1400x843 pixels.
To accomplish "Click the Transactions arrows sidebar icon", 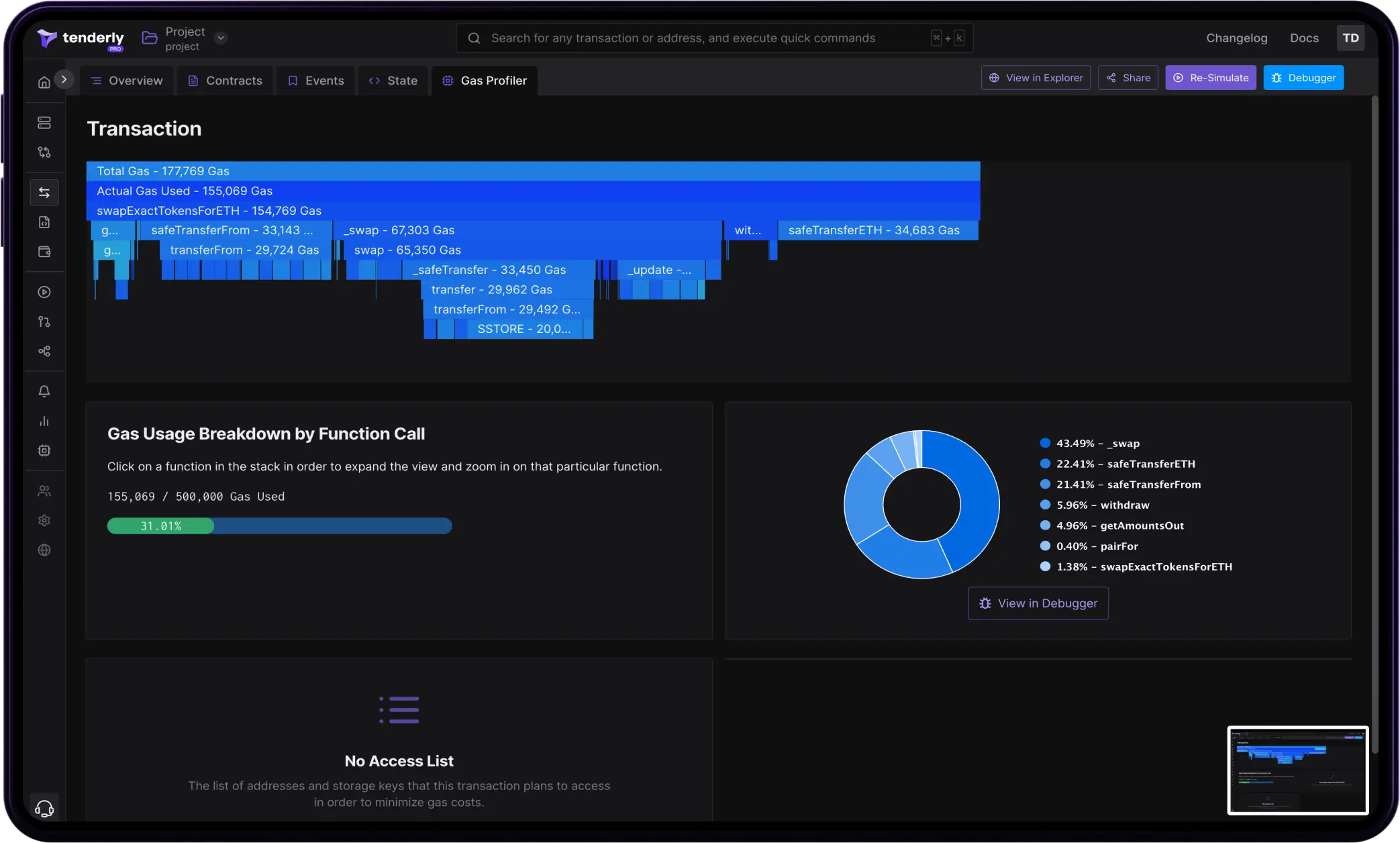I will click(x=44, y=193).
